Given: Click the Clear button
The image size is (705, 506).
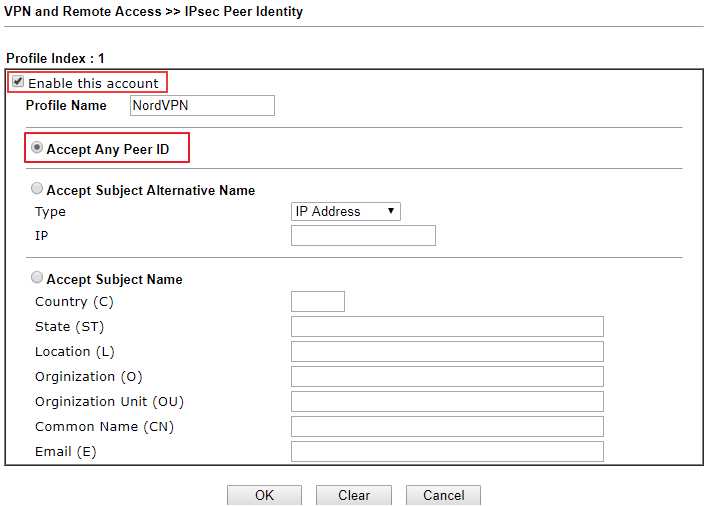Looking at the screenshot, I should point(354,495).
